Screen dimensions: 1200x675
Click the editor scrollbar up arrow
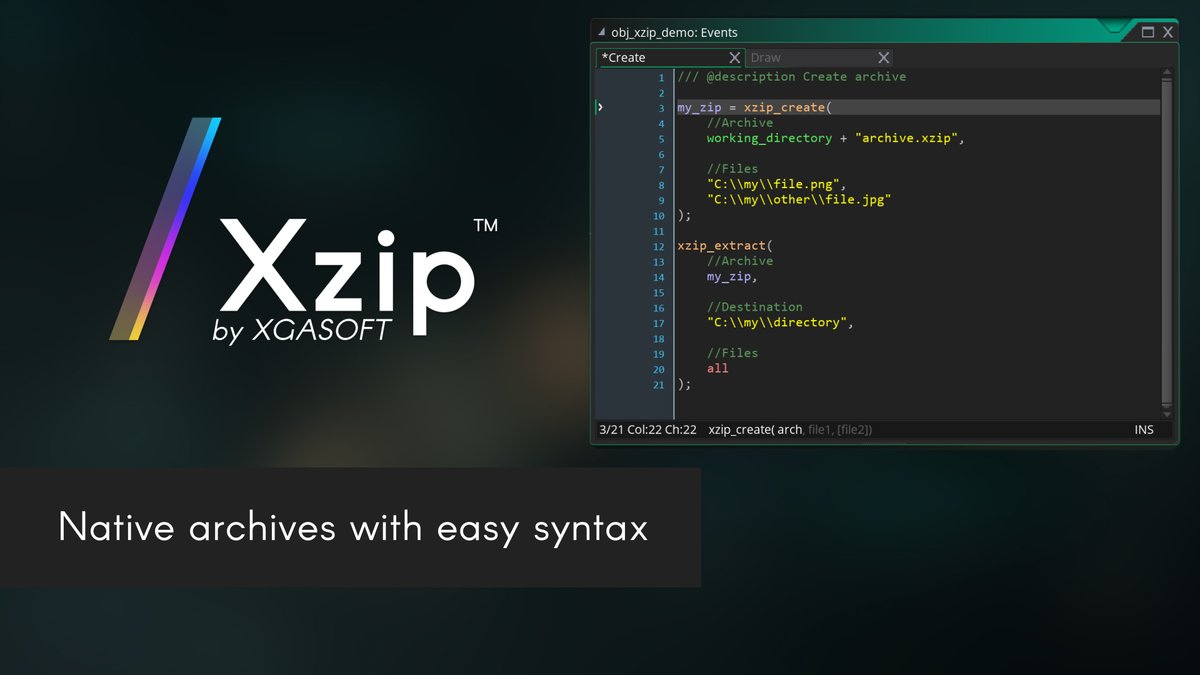1167,74
